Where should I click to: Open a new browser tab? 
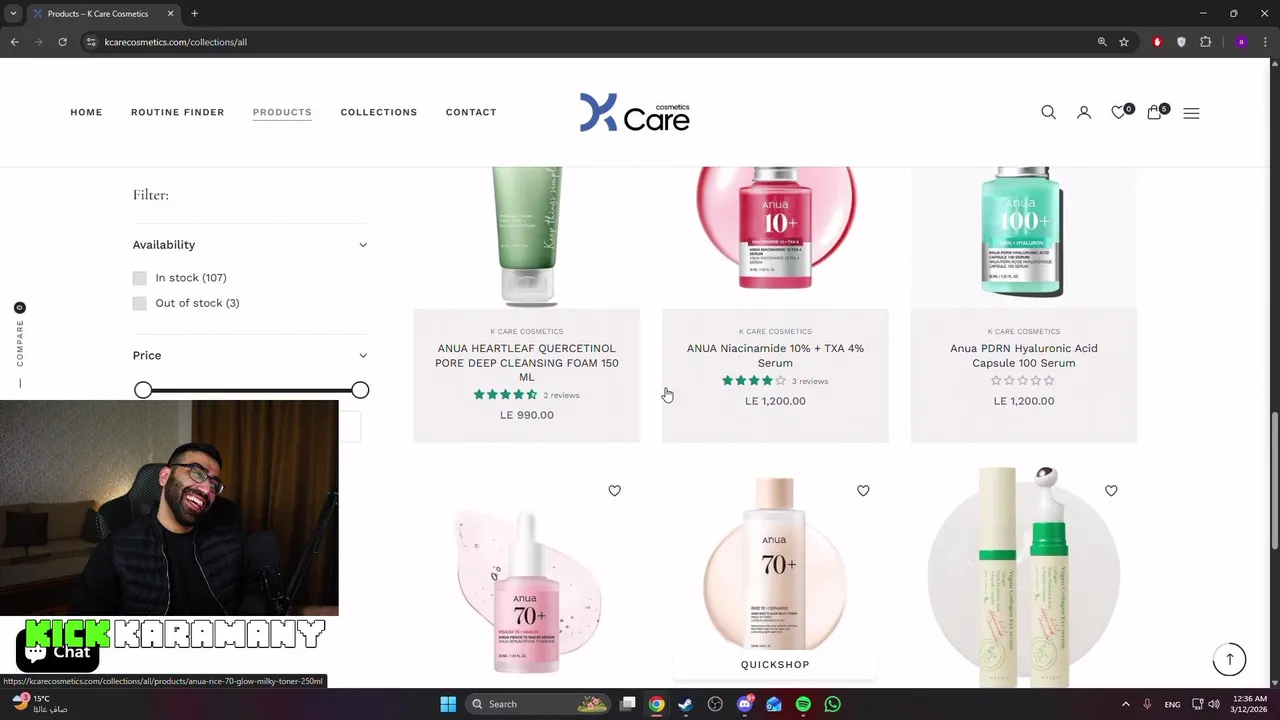pyautogui.click(x=194, y=14)
